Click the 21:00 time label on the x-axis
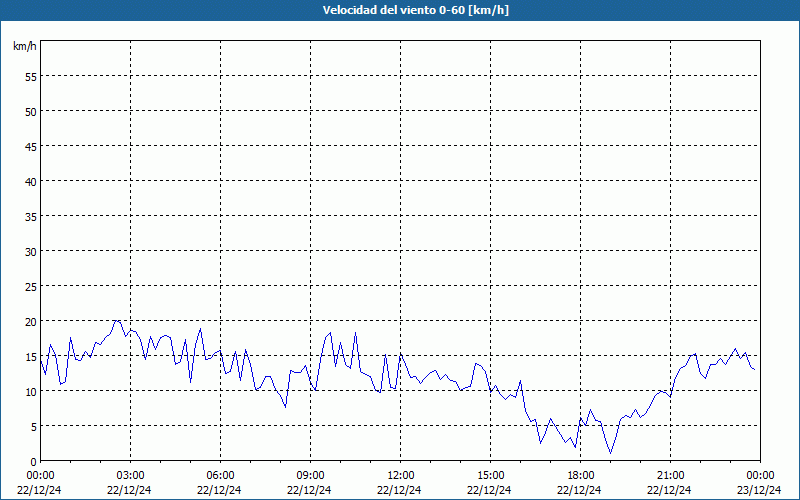The image size is (800, 500). [x=670, y=476]
